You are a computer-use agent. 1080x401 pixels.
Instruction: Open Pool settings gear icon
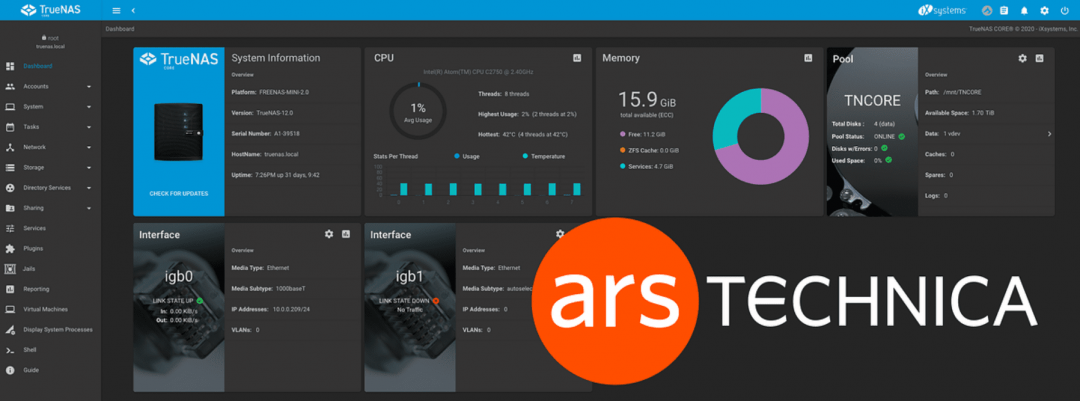pos(1022,59)
